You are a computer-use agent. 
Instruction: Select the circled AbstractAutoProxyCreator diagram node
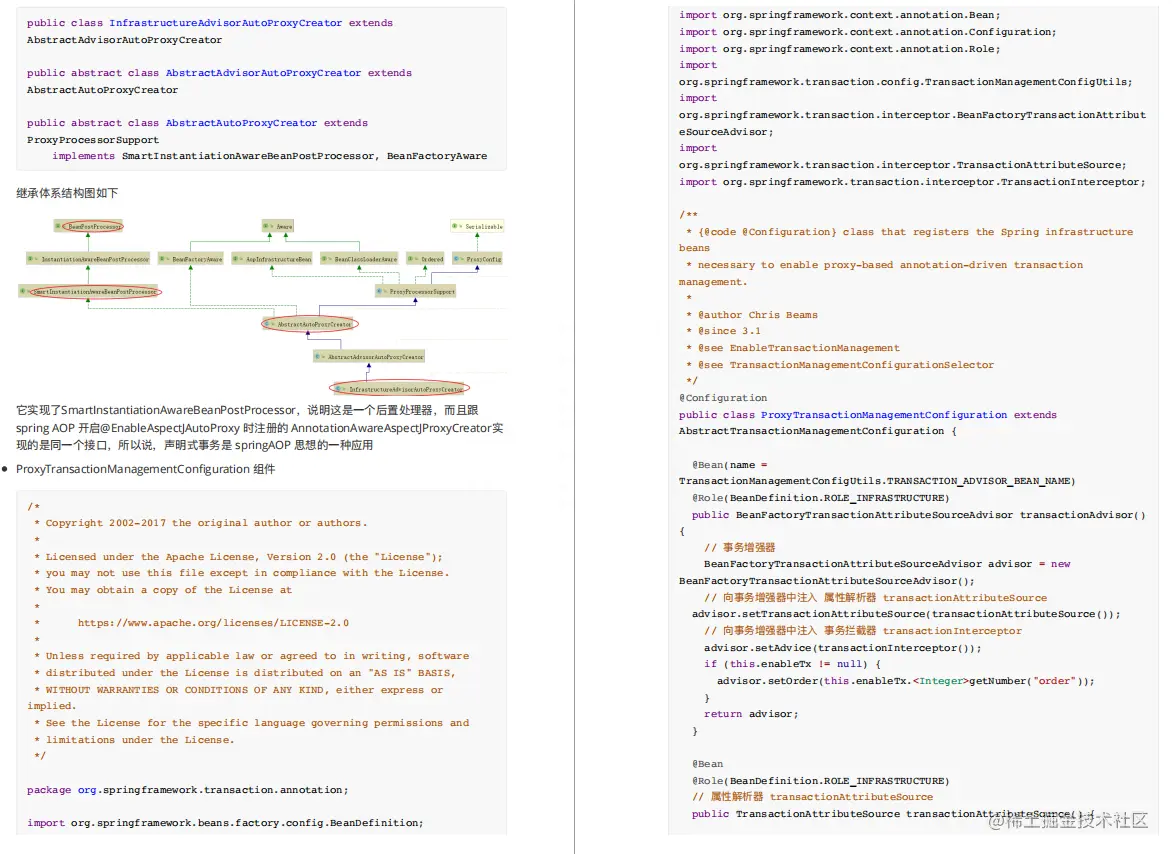pos(310,324)
